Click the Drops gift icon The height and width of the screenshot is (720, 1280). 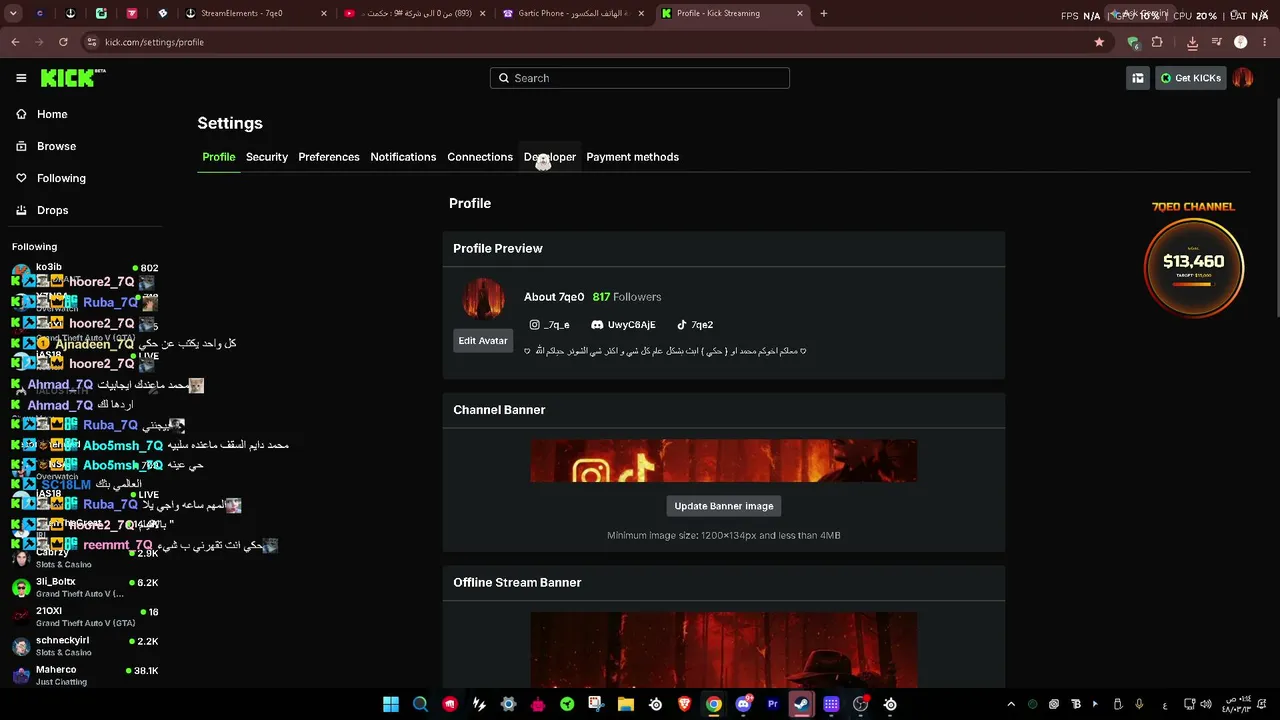[21, 210]
